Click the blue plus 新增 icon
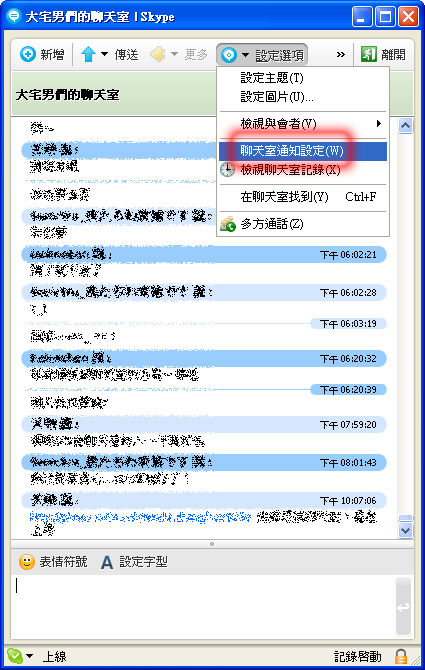The height and width of the screenshot is (670, 425). (x=28, y=55)
